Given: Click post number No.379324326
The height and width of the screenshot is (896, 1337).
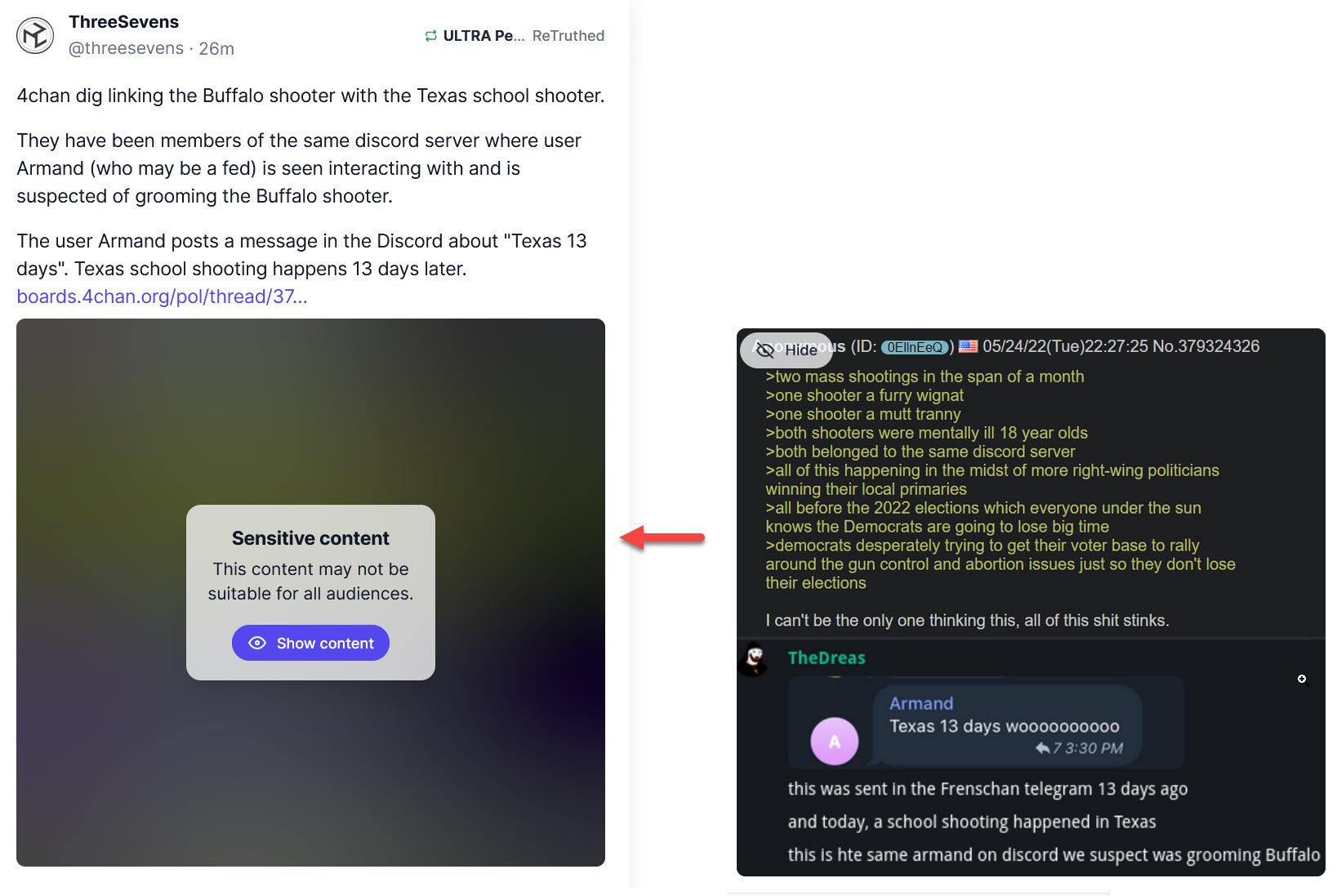Looking at the screenshot, I should [1206, 346].
